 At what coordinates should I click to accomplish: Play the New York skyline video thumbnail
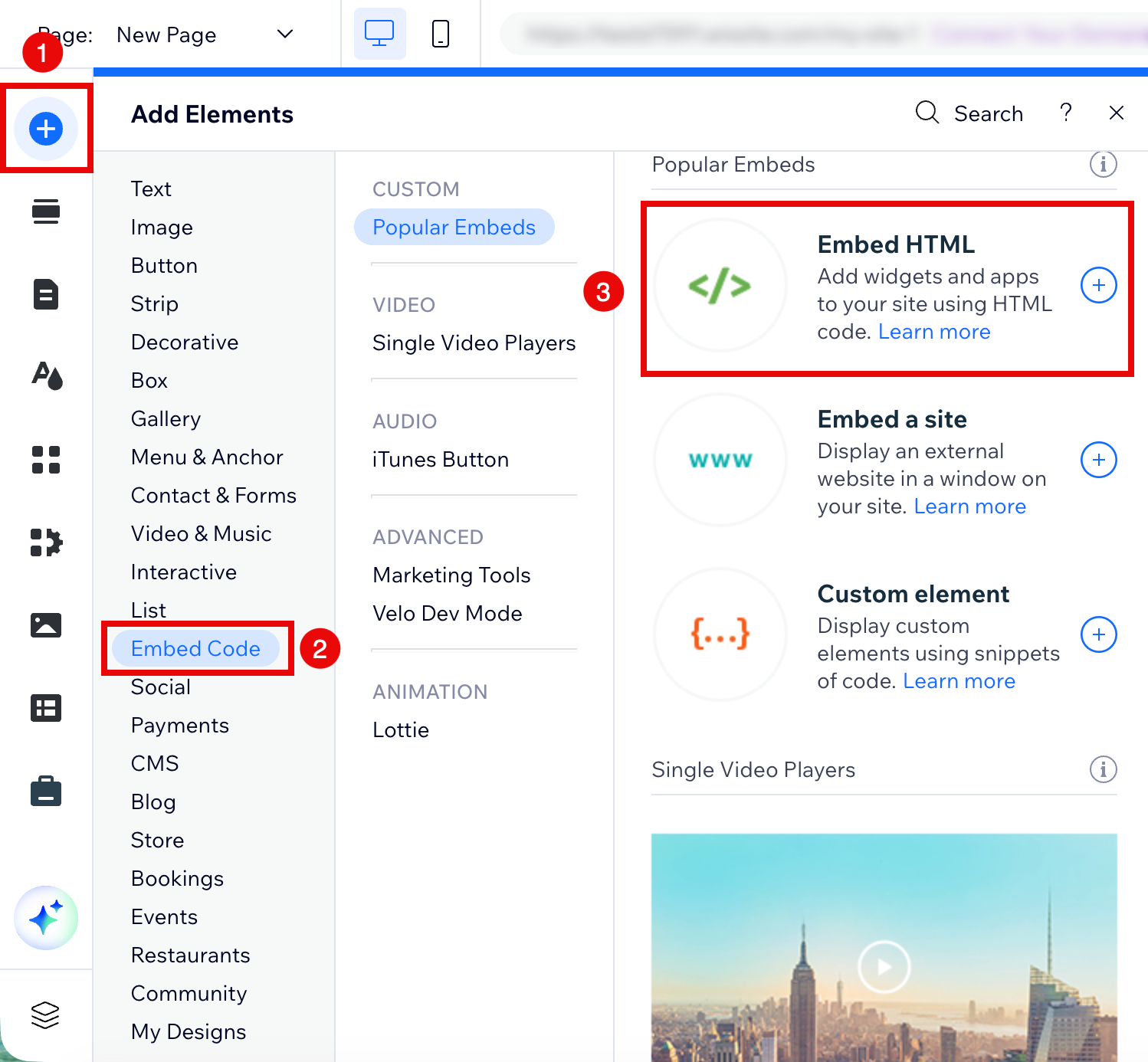[x=884, y=966]
